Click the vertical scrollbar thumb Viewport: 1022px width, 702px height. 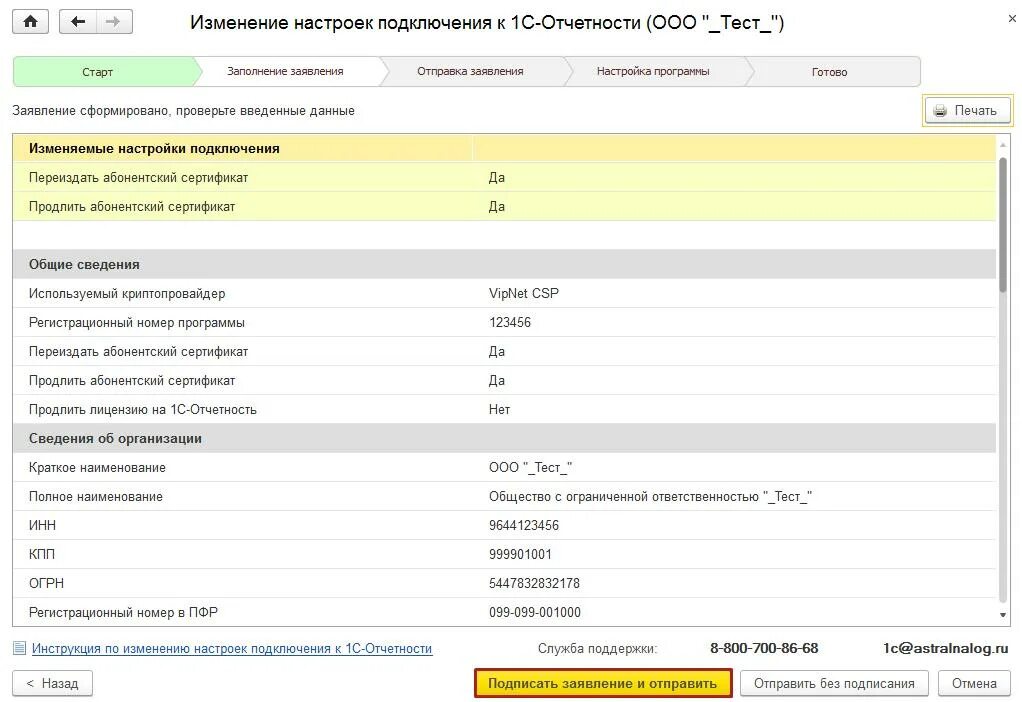pos(1003,225)
